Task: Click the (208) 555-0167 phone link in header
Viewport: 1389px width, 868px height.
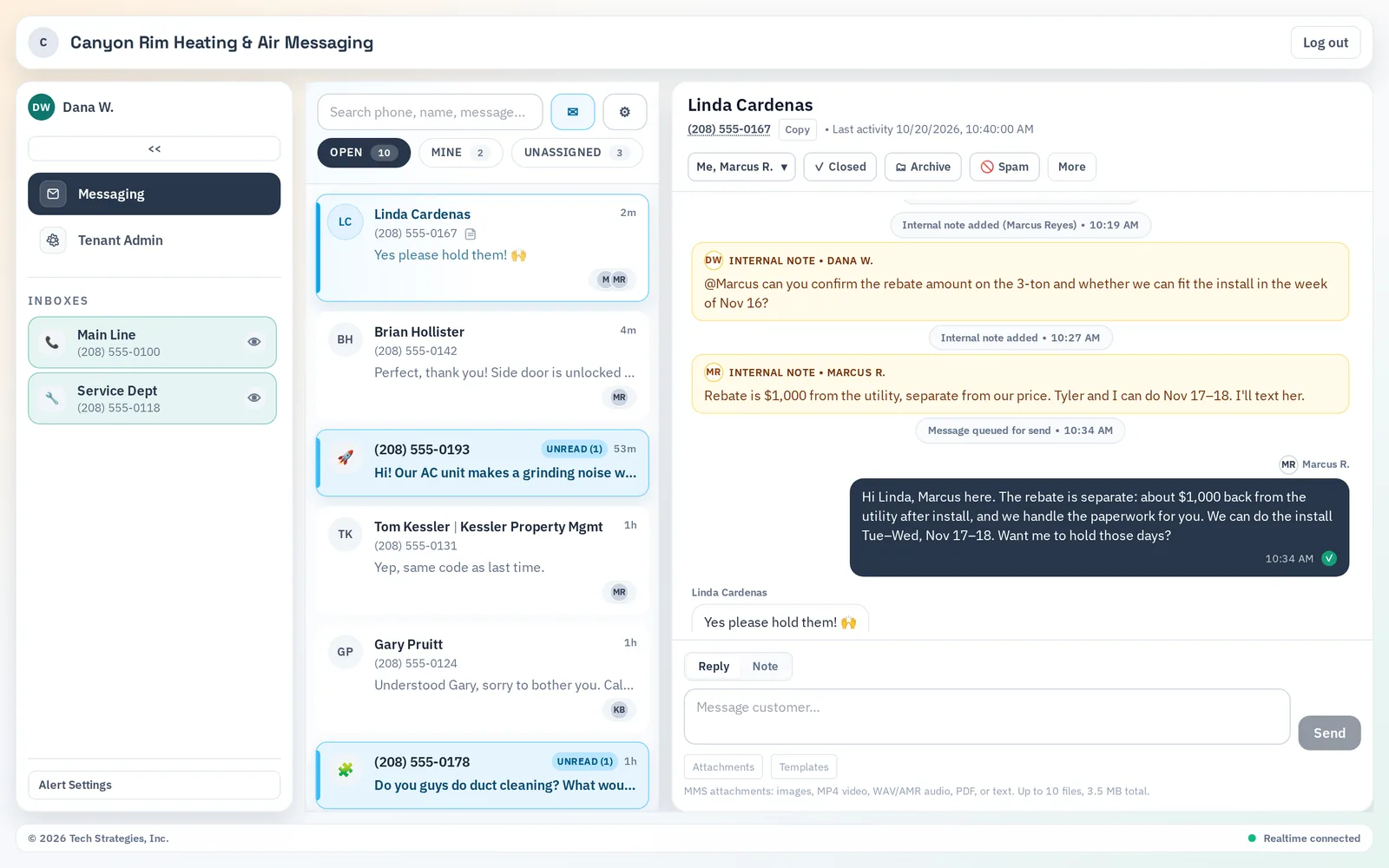Action: (x=729, y=129)
